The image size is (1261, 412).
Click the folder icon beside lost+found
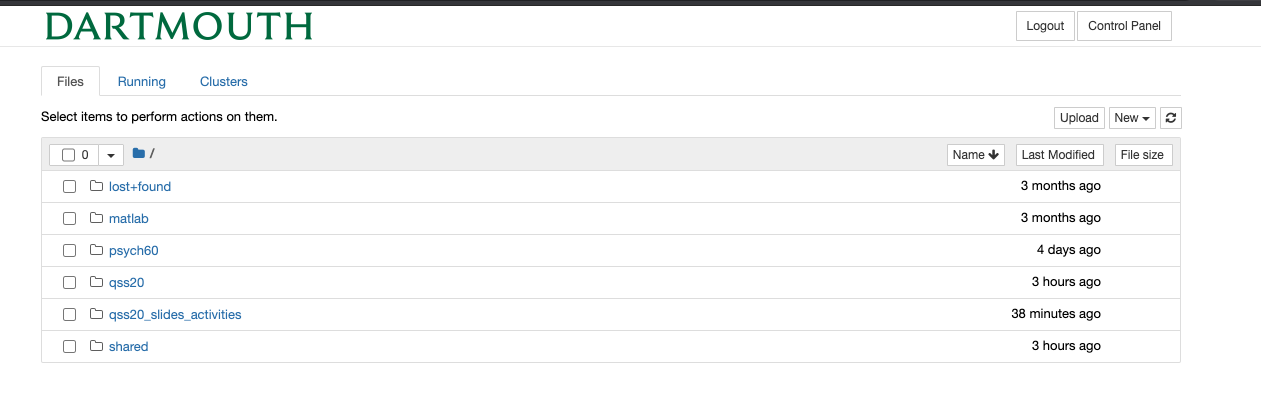tap(97, 186)
